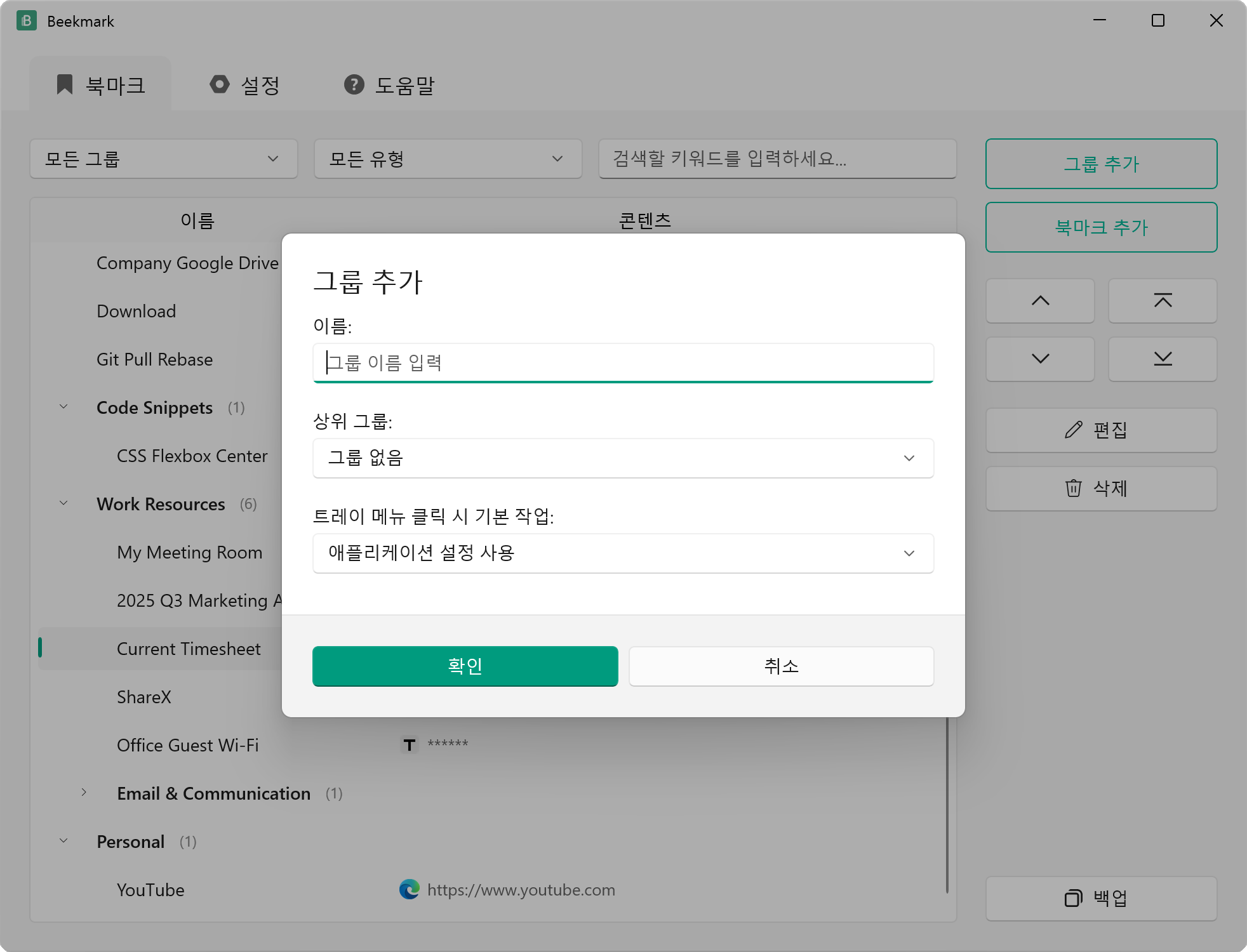Select the 2025 Q3 Marketing bookmark
Screen dimensions: 1247x952
click(x=199, y=600)
